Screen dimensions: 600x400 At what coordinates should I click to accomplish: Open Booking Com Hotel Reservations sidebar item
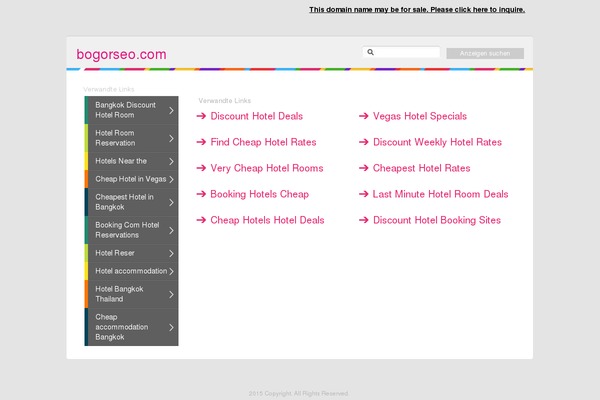click(x=131, y=230)
